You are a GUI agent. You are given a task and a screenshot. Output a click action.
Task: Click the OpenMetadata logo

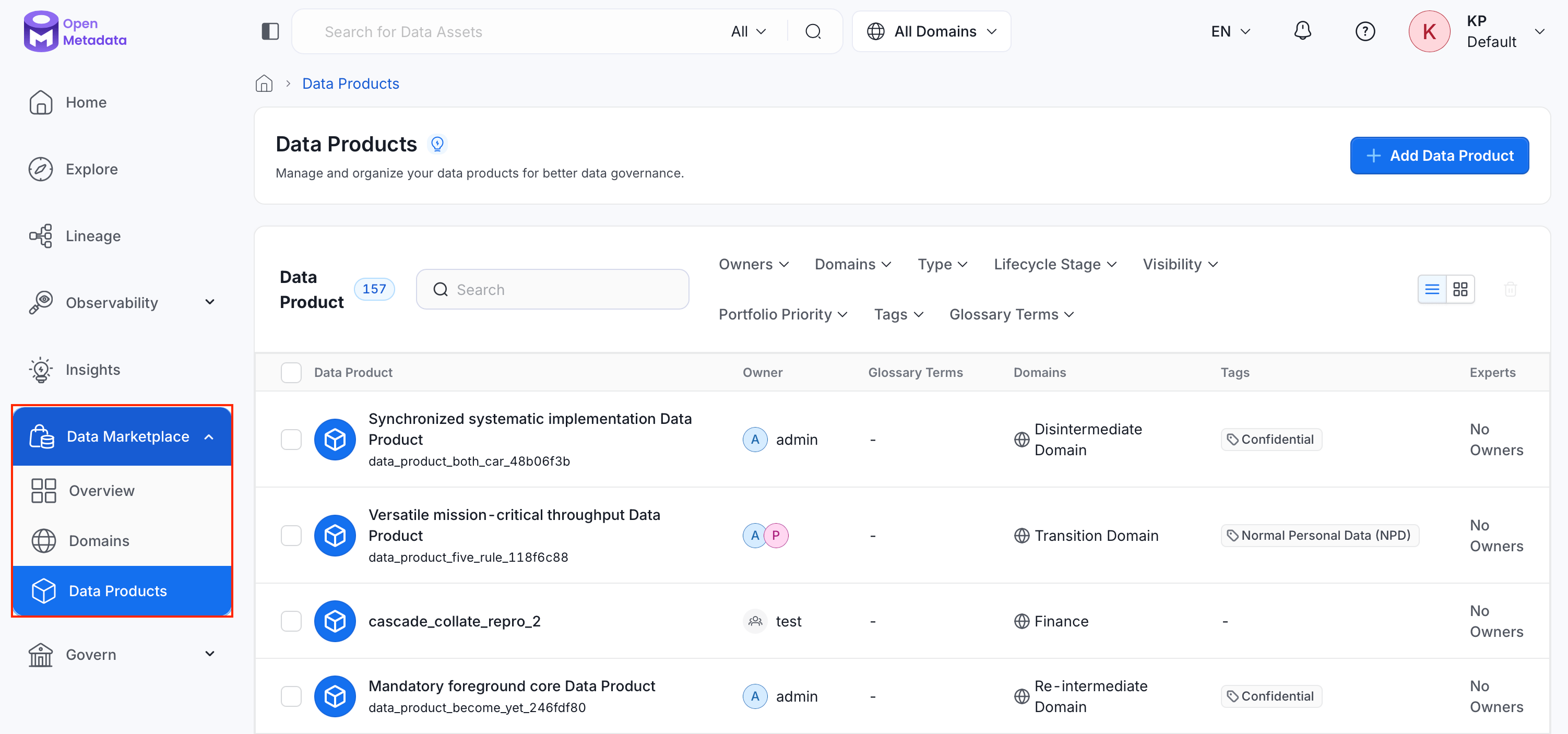pyautogui.click(x=75, y=31)
